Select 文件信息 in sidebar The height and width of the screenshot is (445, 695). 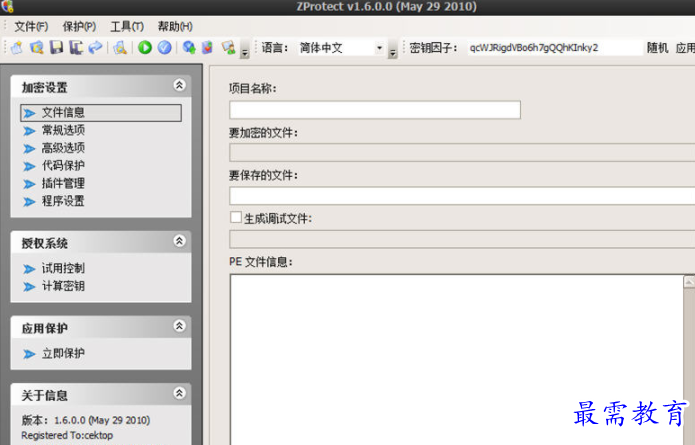(x=101, y=113)
